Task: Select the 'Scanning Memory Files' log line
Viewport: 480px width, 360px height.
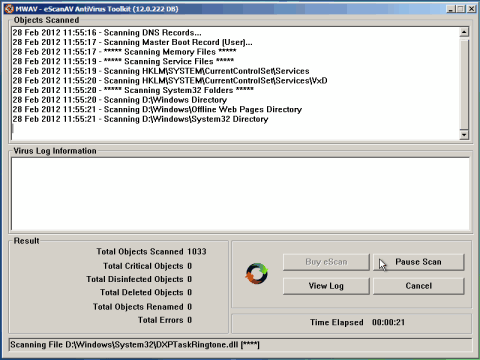Action: tap(124, 52)
